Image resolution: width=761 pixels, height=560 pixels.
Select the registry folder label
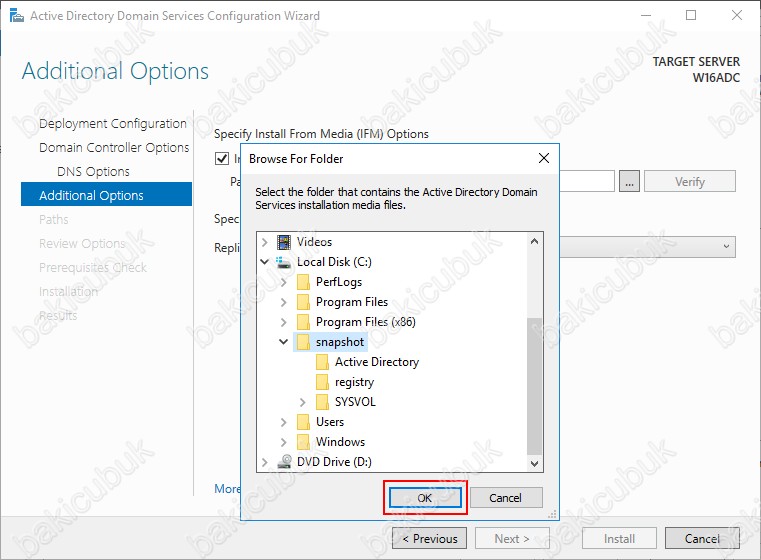click(354, 382)
